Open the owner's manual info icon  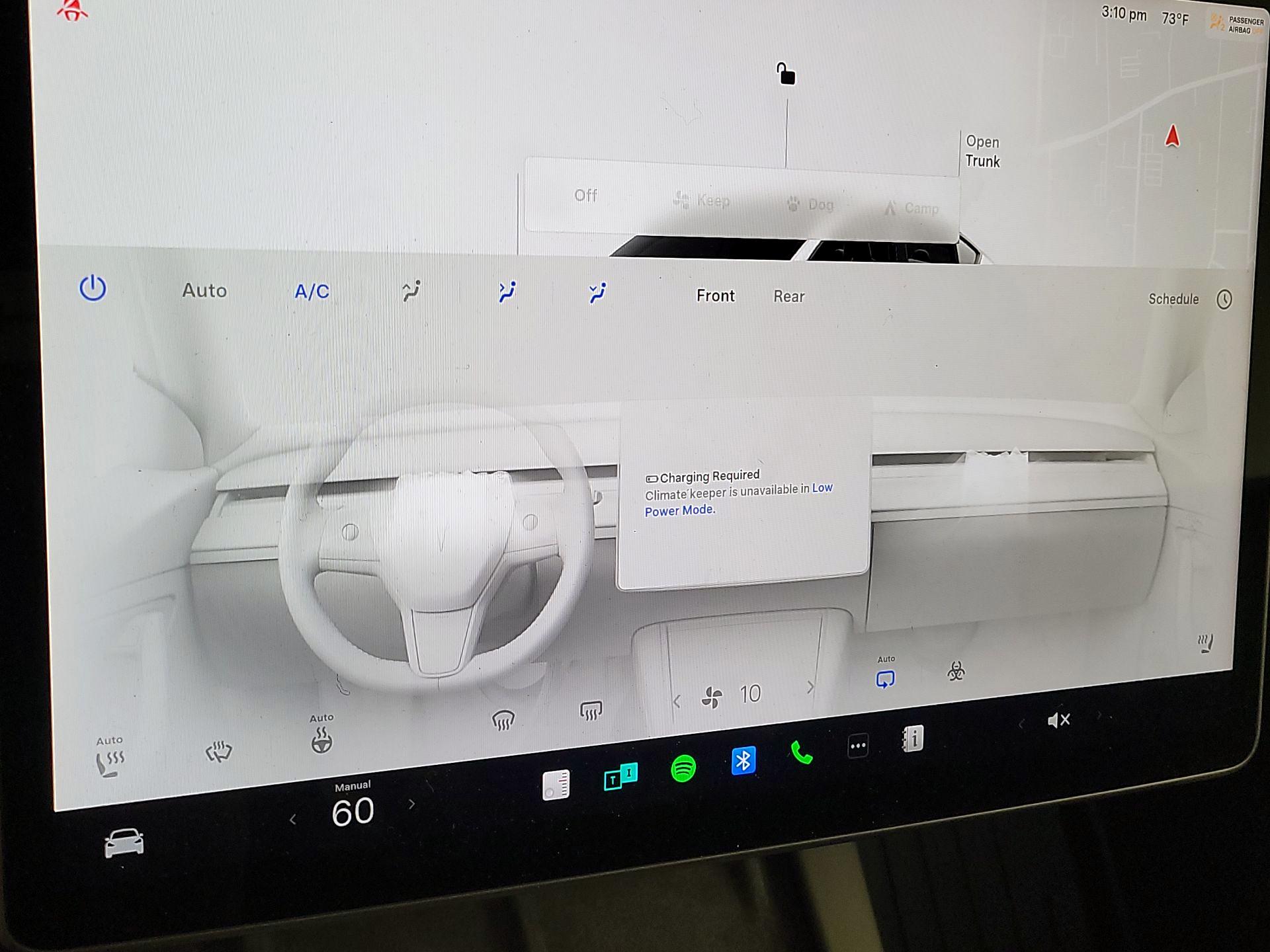[x=913, y=738]
